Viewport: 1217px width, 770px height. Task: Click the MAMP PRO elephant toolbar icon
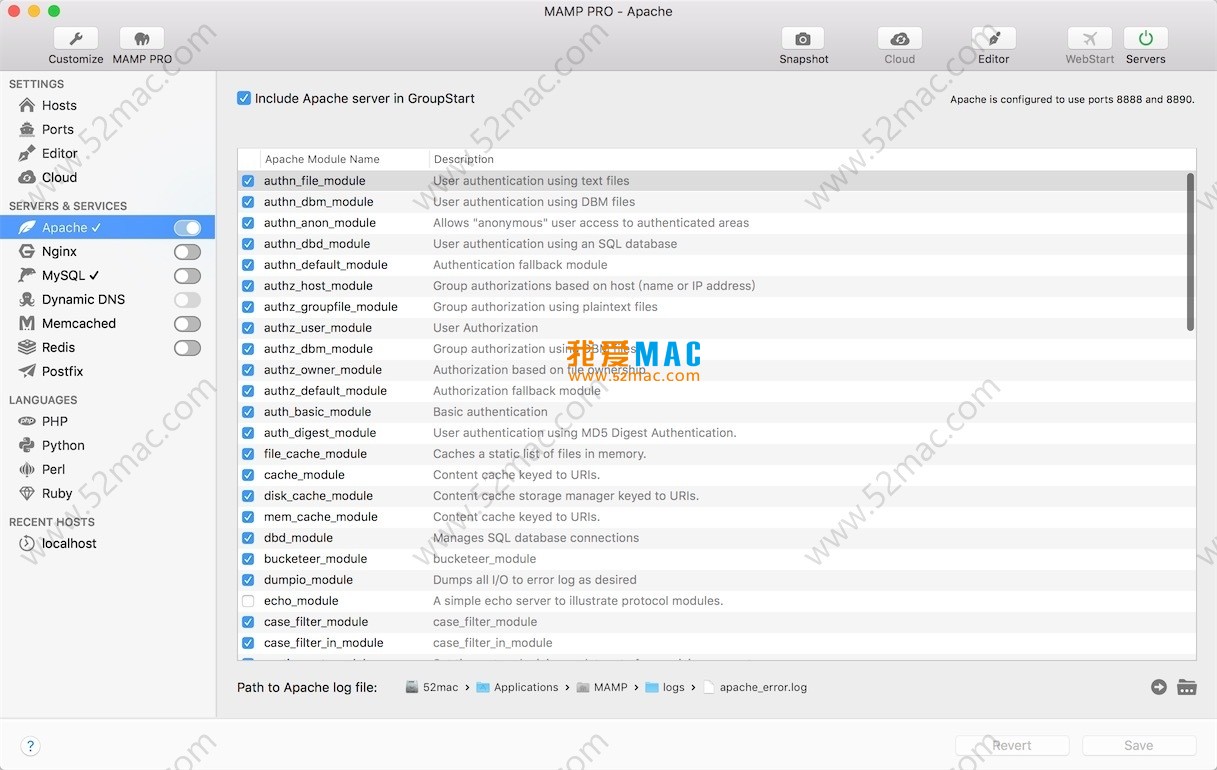142,39
